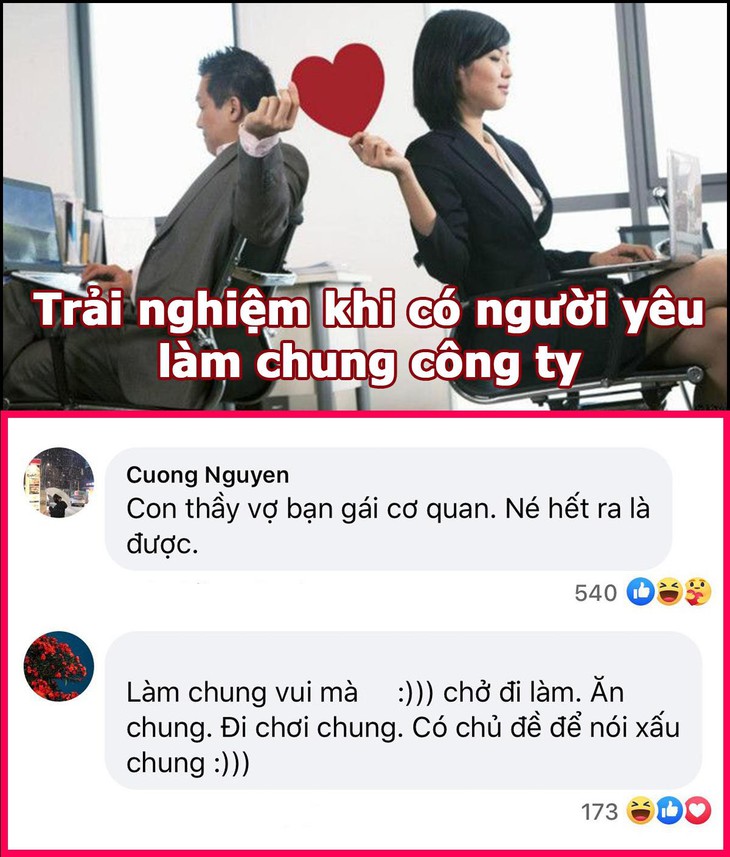This screenshot has height=857, width=730.
Task: Click the red paper heart in the photo
Action: pos(339,89)
